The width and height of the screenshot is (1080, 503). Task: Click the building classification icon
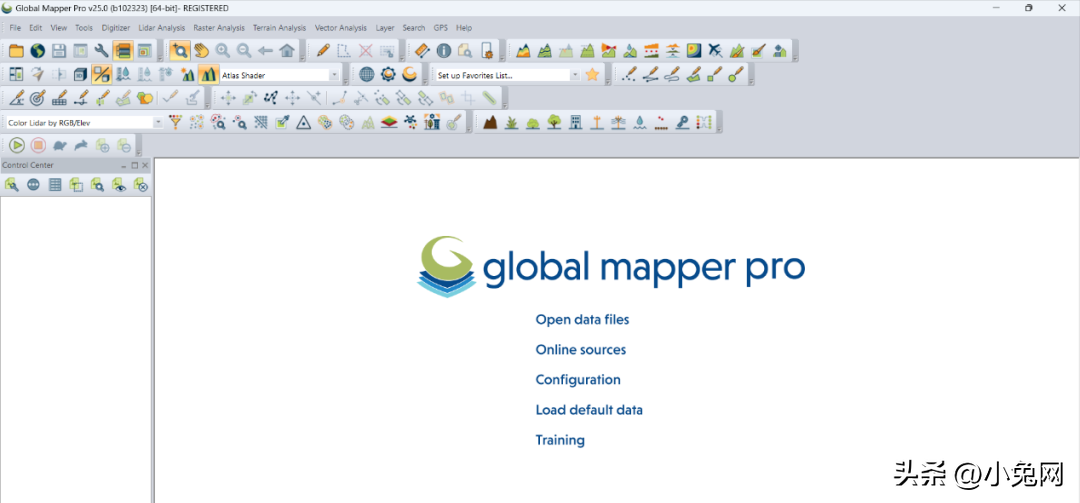pos(575,123)
